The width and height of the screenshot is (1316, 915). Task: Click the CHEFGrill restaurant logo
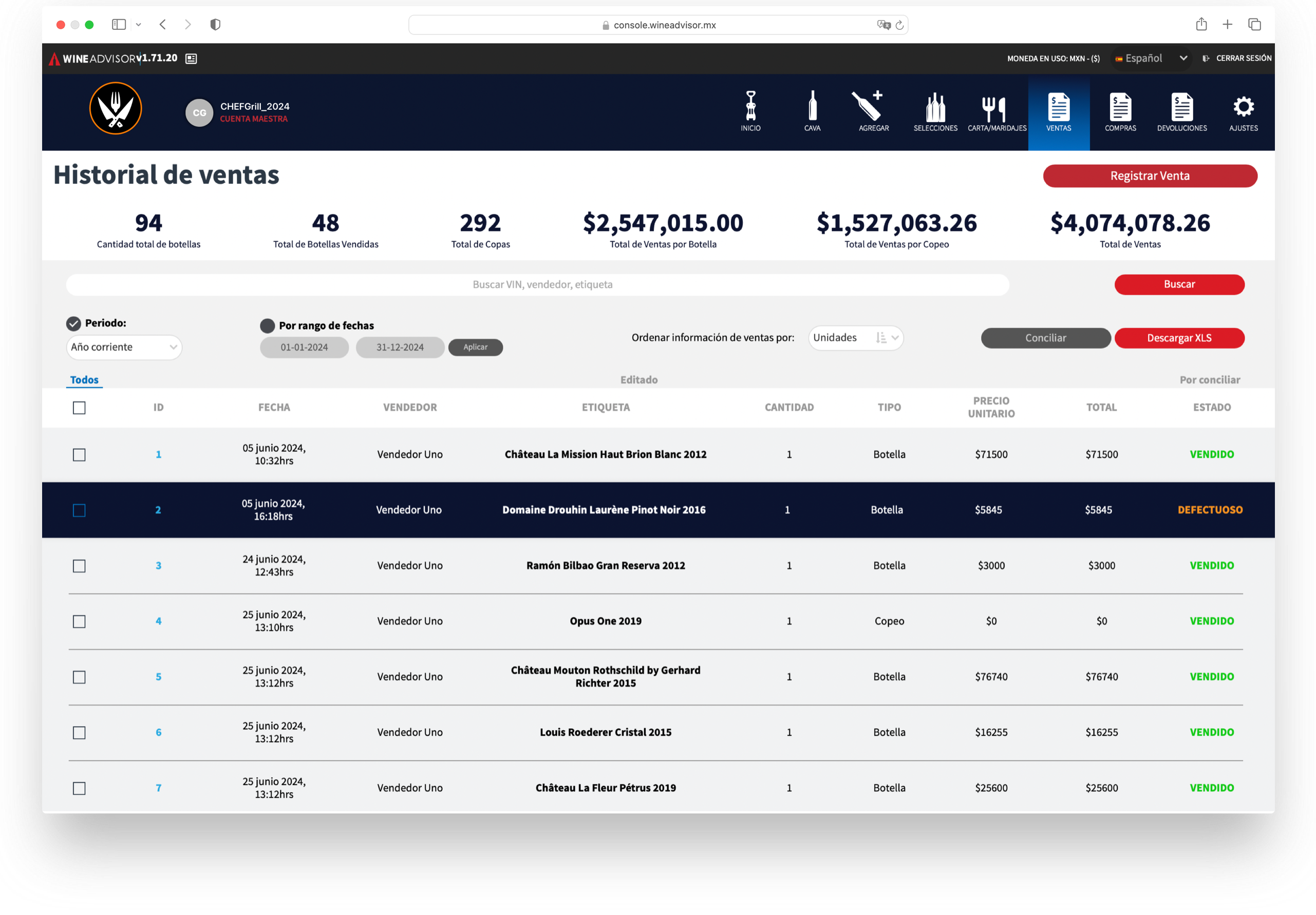[116, 108]
